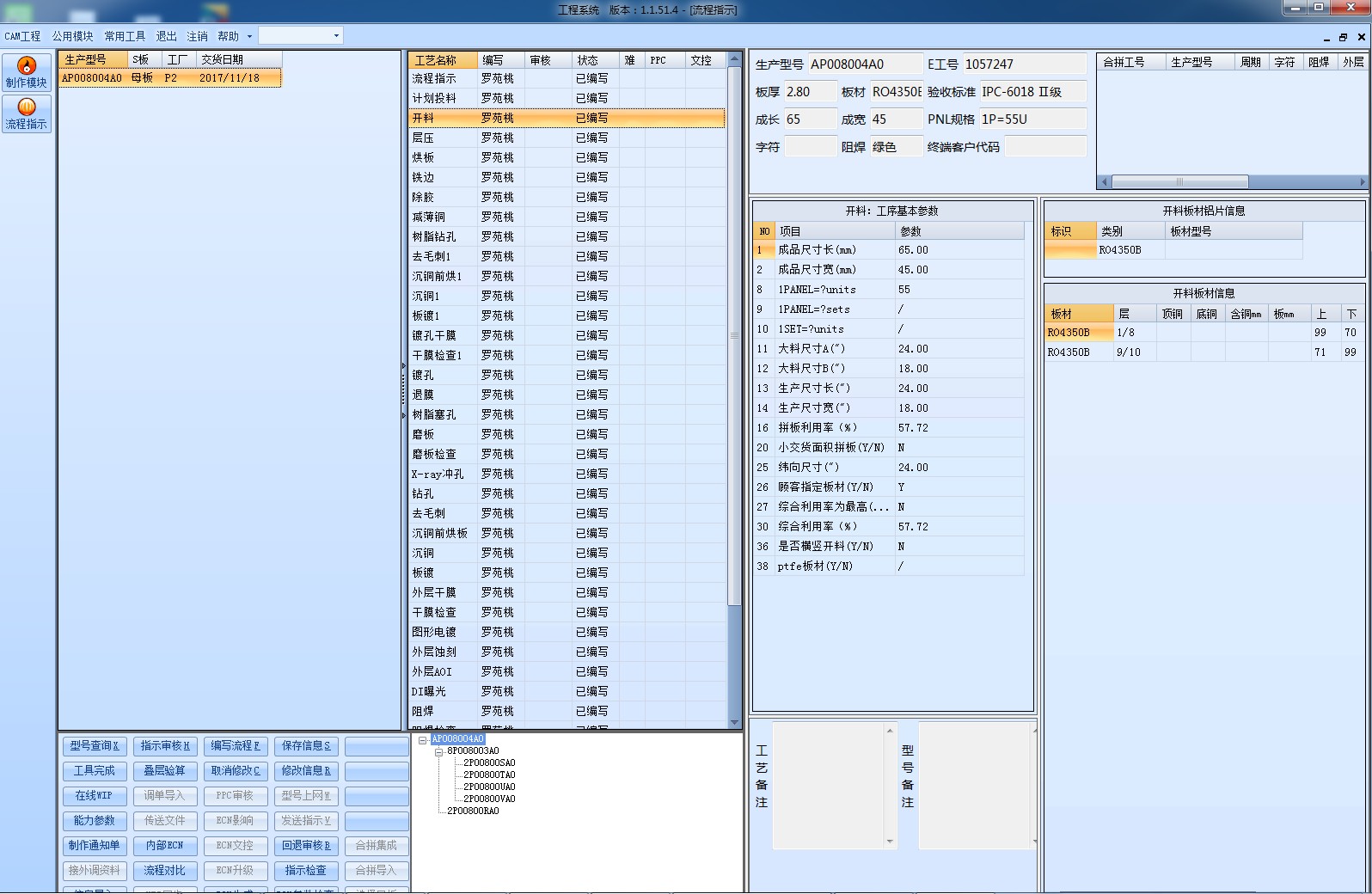
Task: Select the 外层AOI process row
Action: (567, 671)
